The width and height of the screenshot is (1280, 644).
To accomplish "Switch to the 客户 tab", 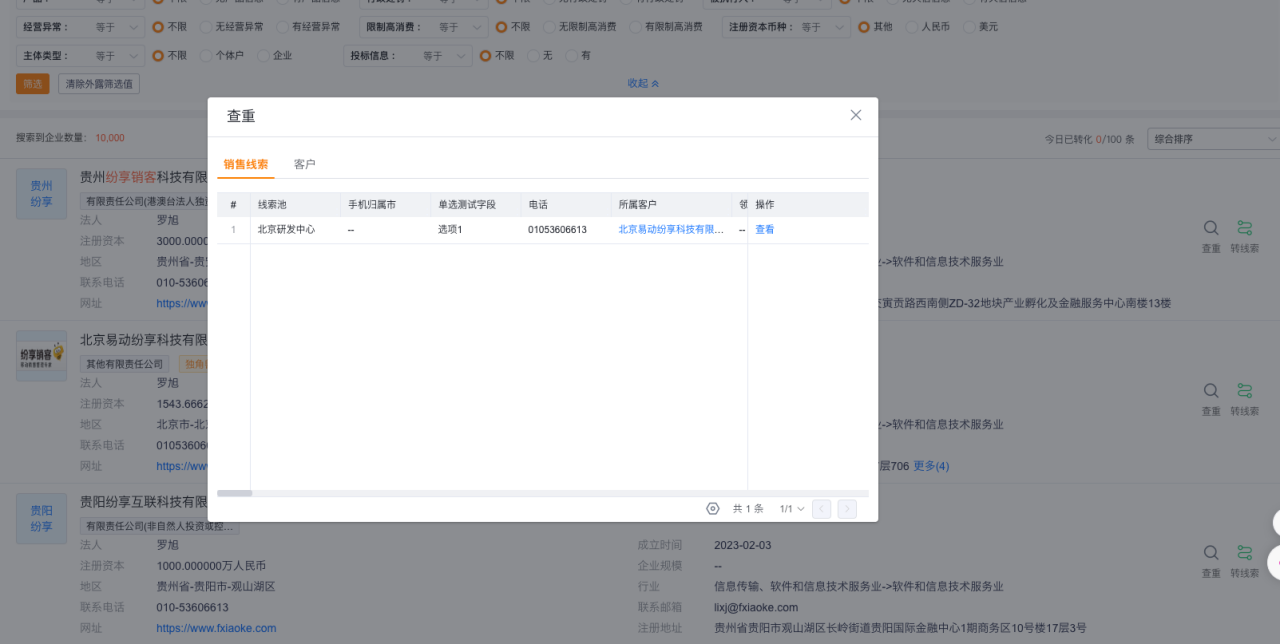I will [x=305, y=164].
